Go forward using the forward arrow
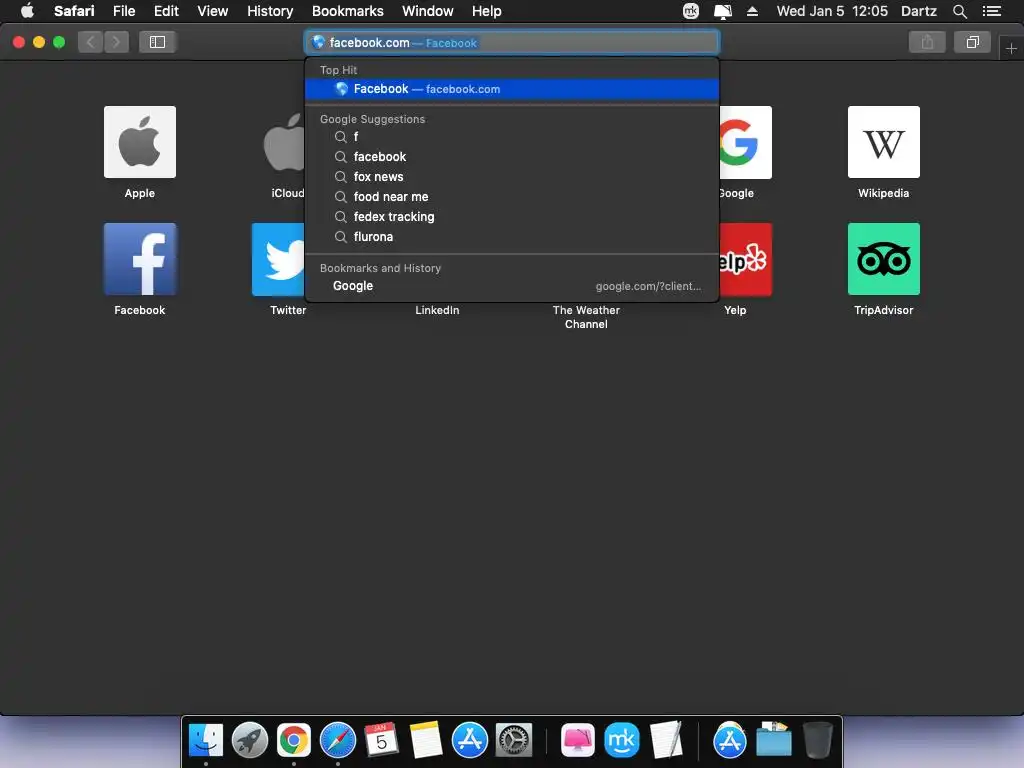 [x=116, y=42]
